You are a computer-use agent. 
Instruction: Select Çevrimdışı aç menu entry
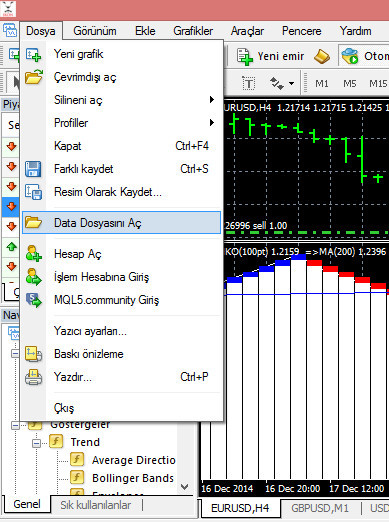(x=121, y=77)
